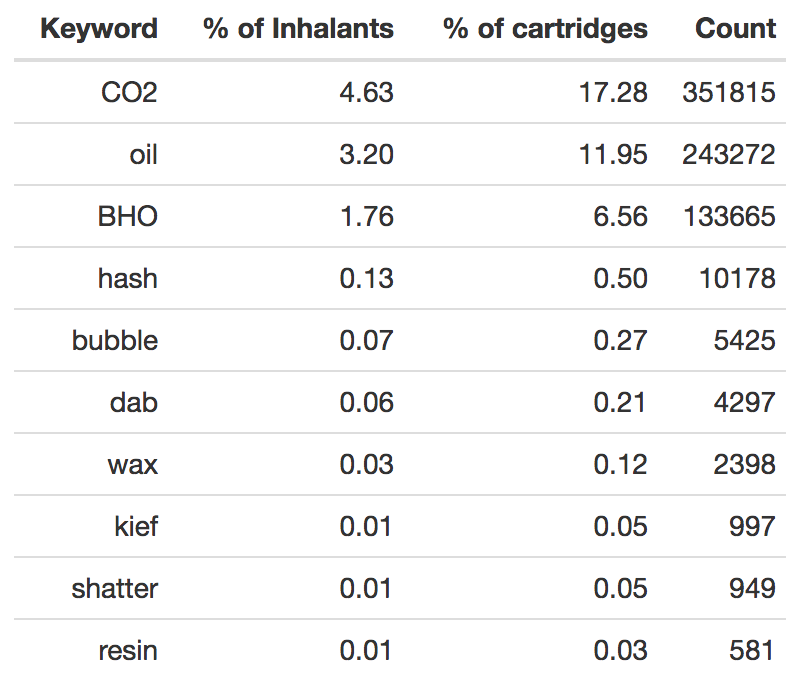798x686 pixels.
Task: Click the wax keyword cell
Action: (133, 465)
